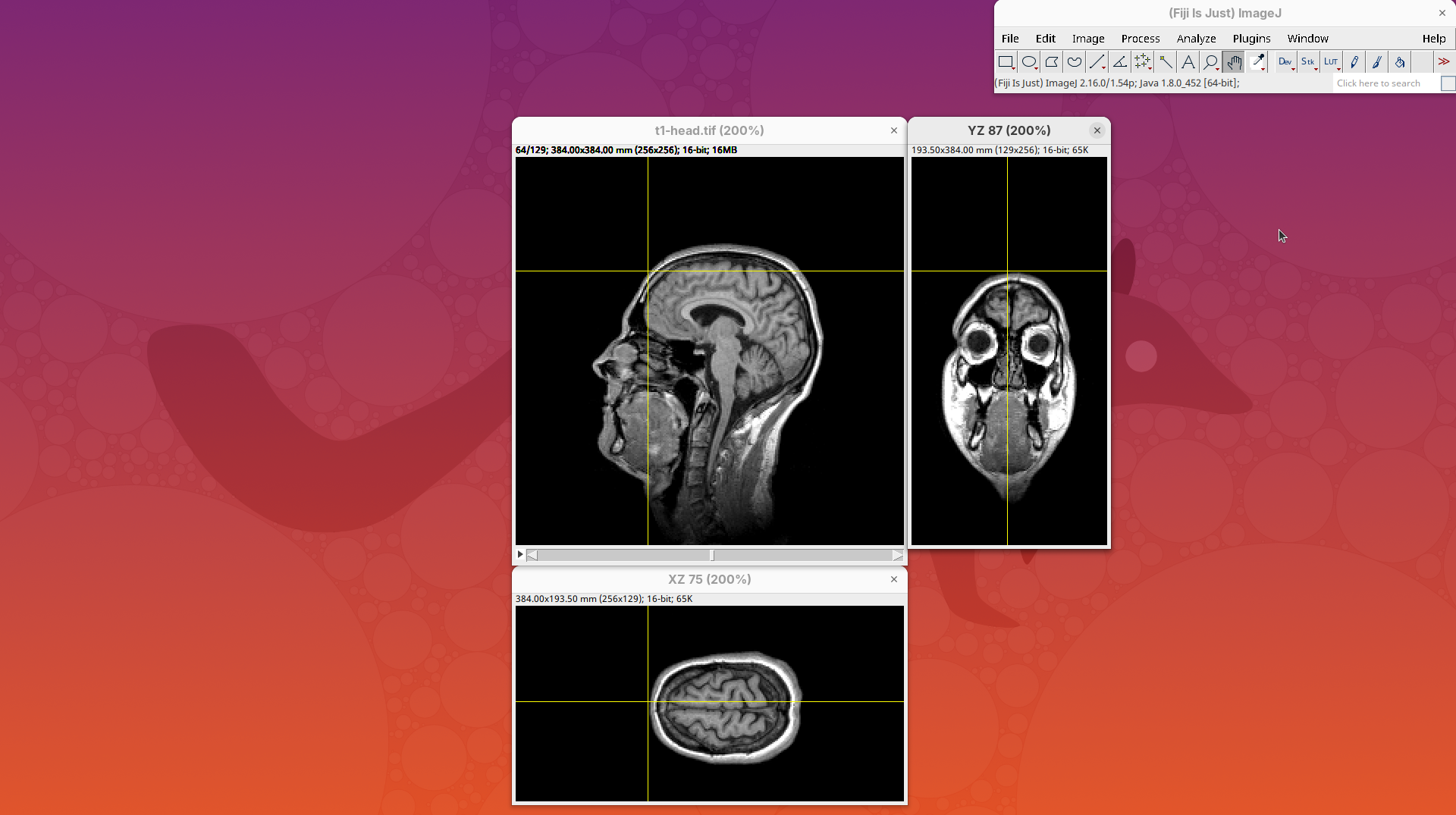
Task: Select the Wand tracing tool
Action: 1166,62
